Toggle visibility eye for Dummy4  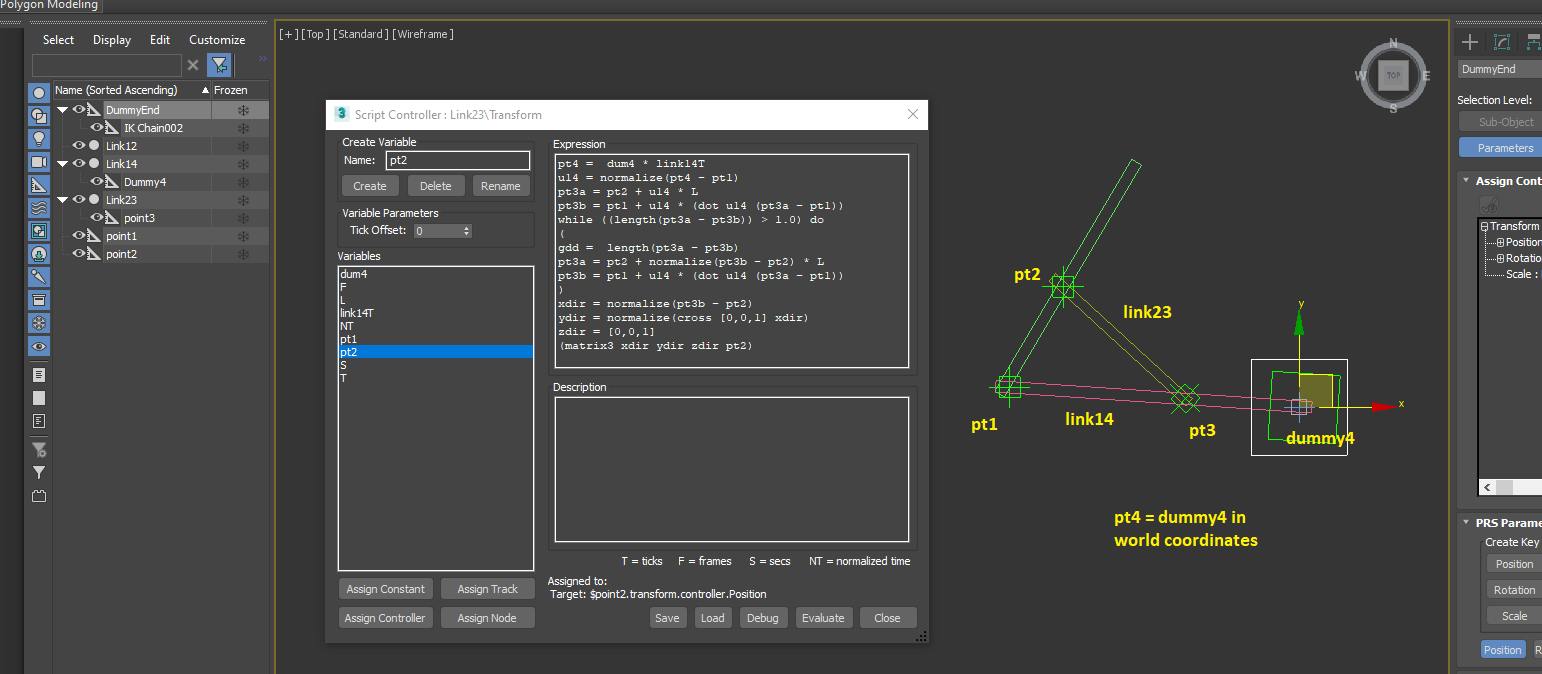(x=97, y=182)
